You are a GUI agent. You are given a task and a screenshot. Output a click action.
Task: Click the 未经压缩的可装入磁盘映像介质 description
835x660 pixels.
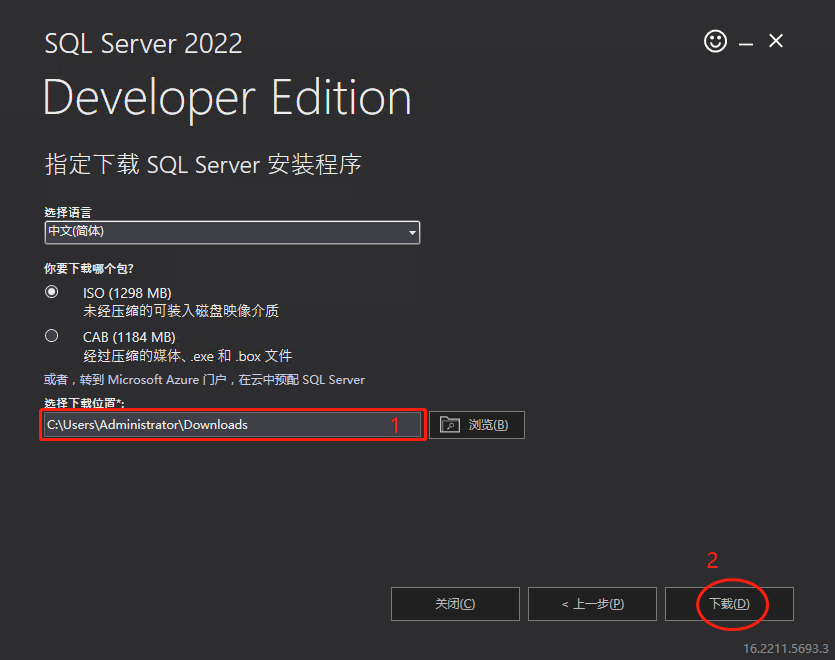[x=181, y=311]
